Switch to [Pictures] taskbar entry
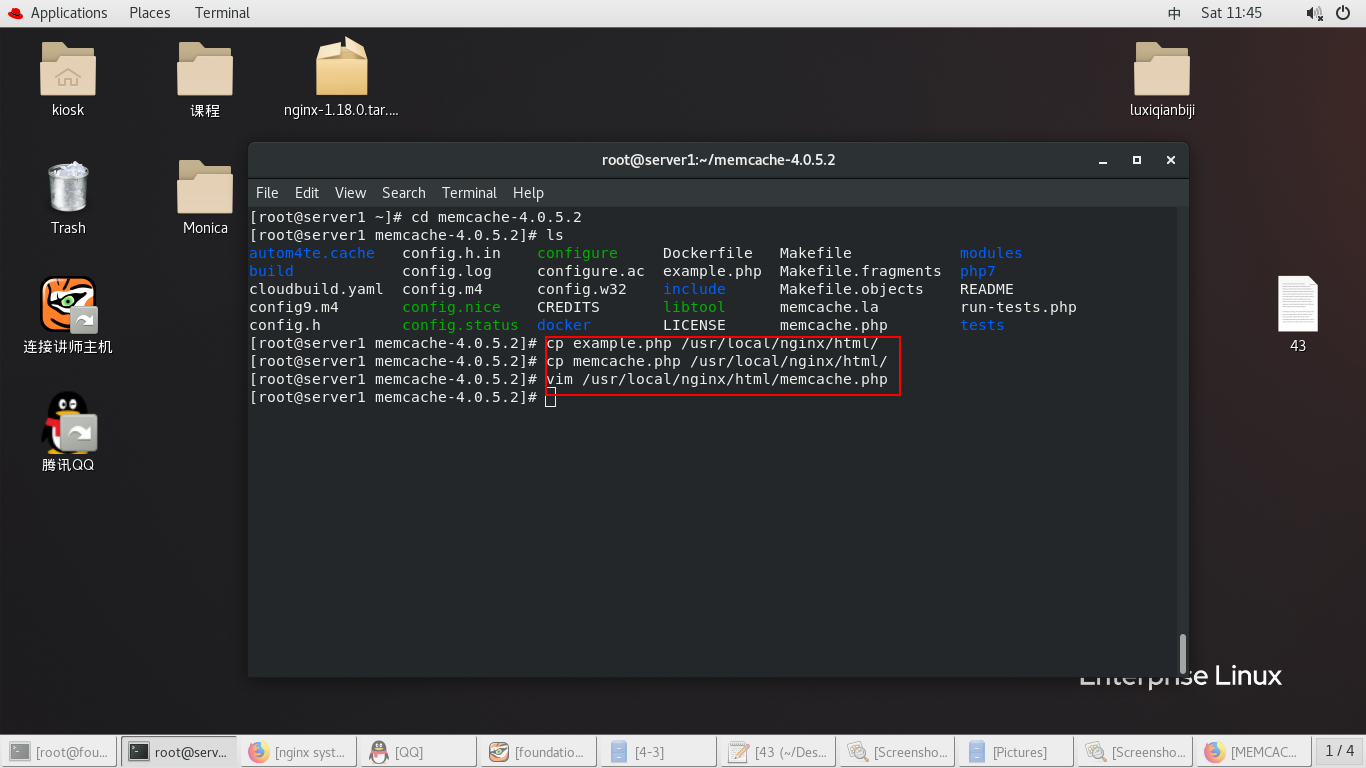The image size is (1366, 768). (1014, 751)
